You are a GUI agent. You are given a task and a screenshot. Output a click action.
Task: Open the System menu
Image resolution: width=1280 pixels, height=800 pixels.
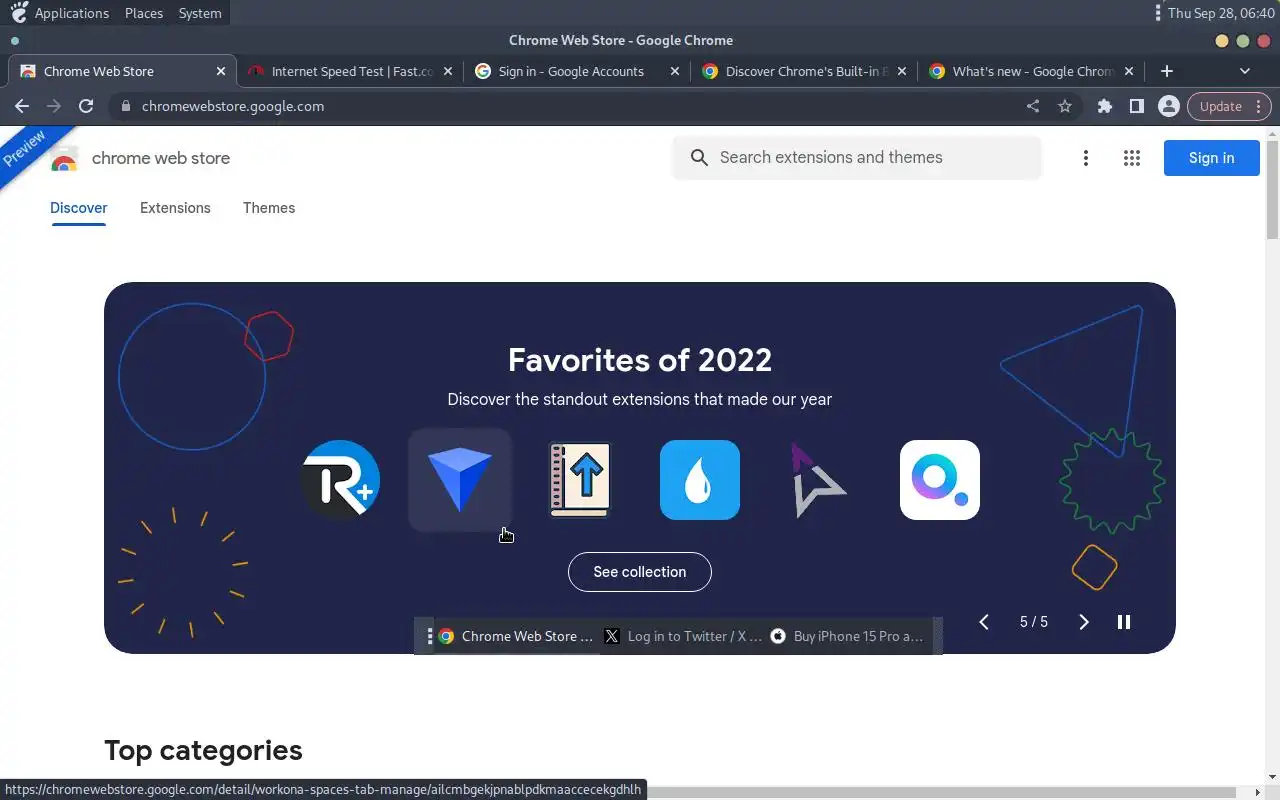(x=200, y=13)
